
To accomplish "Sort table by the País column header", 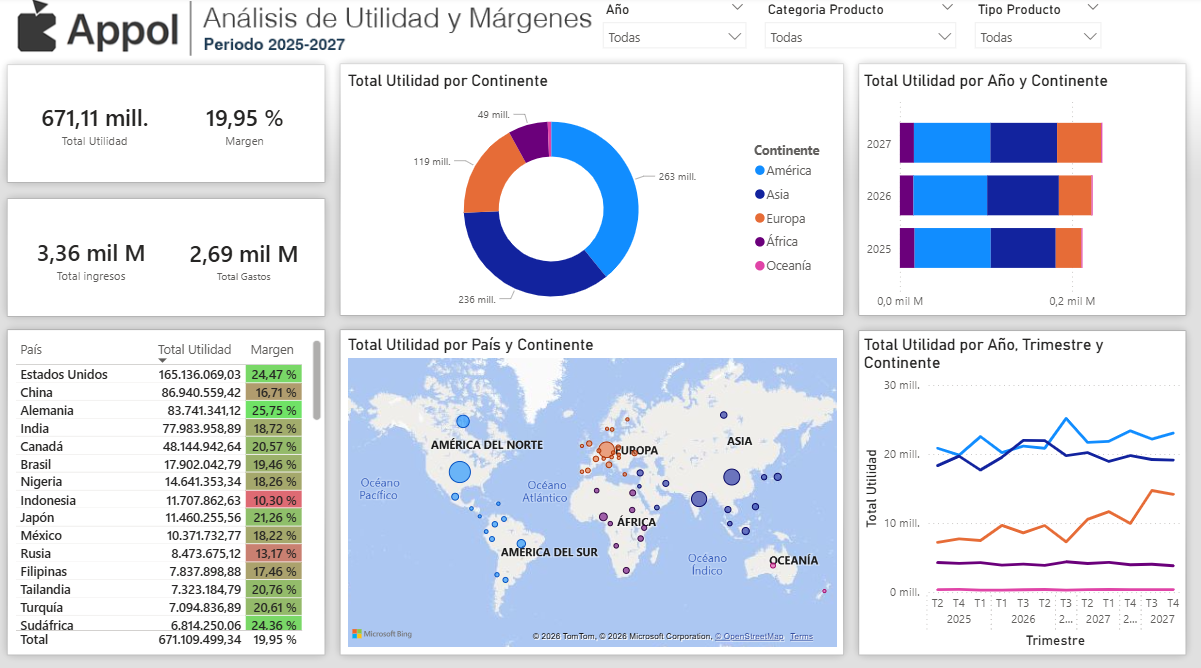I will pos(32,350).
